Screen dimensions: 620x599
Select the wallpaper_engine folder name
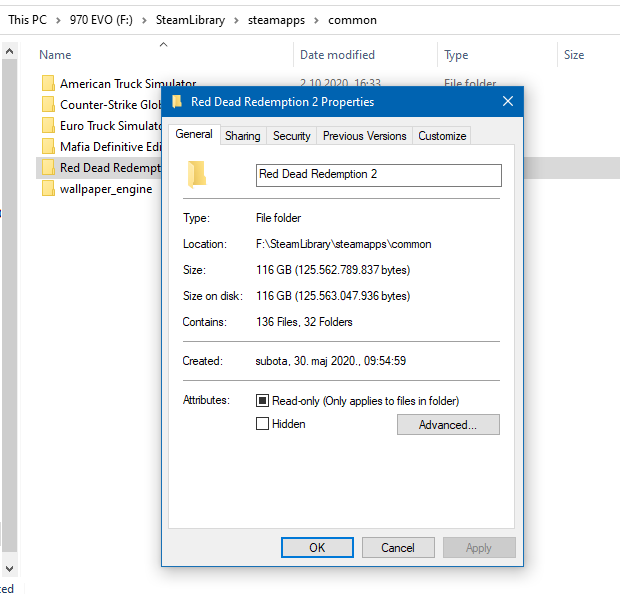(x=106, y=189)
